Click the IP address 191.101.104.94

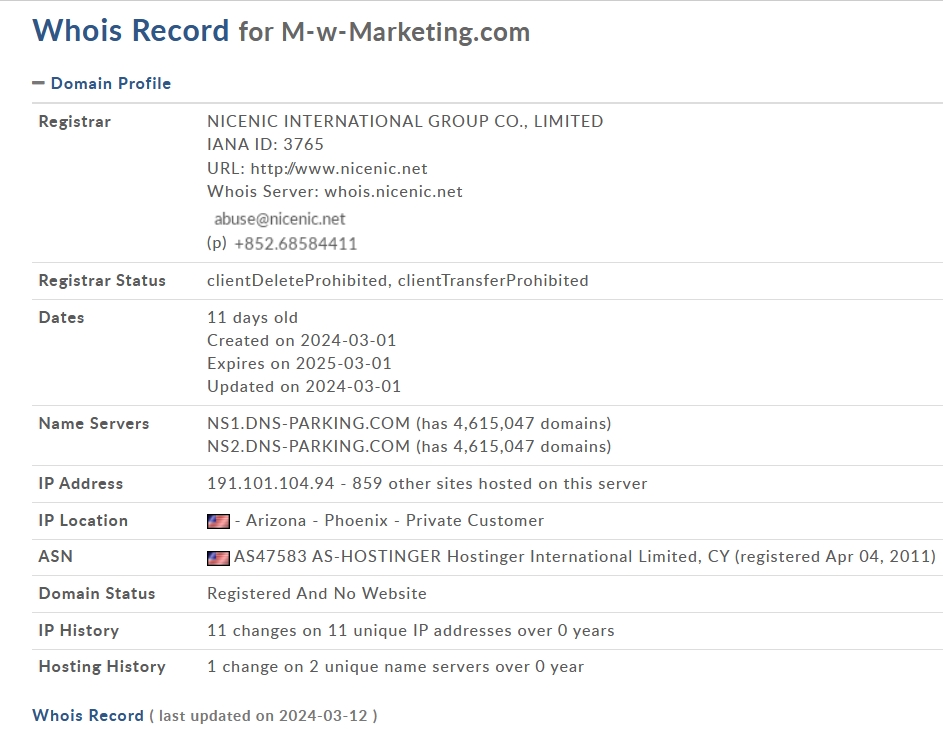(271, 484)
